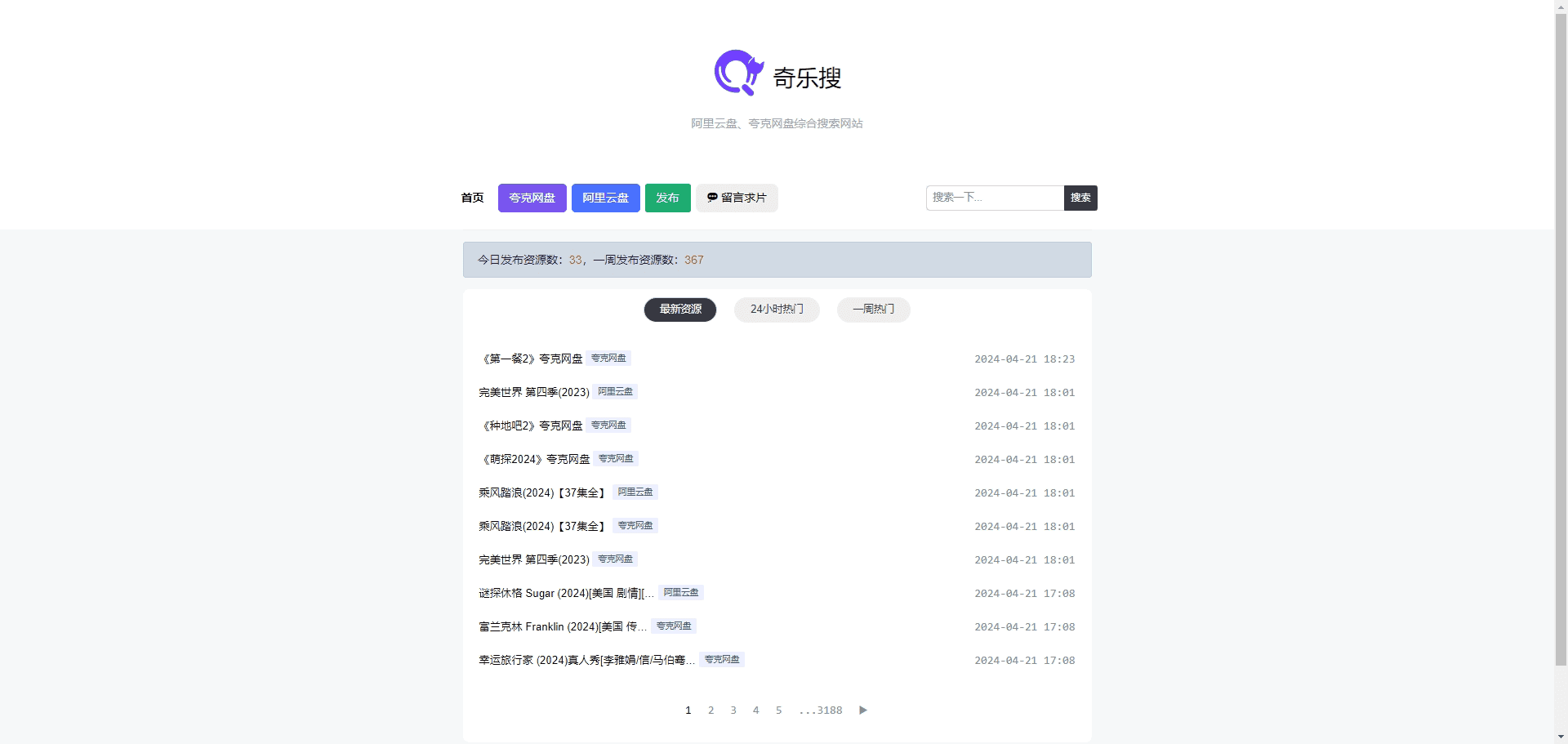Click the scrollbar down arrow
Viewport: 1568px width, 744px height.
1561,737
